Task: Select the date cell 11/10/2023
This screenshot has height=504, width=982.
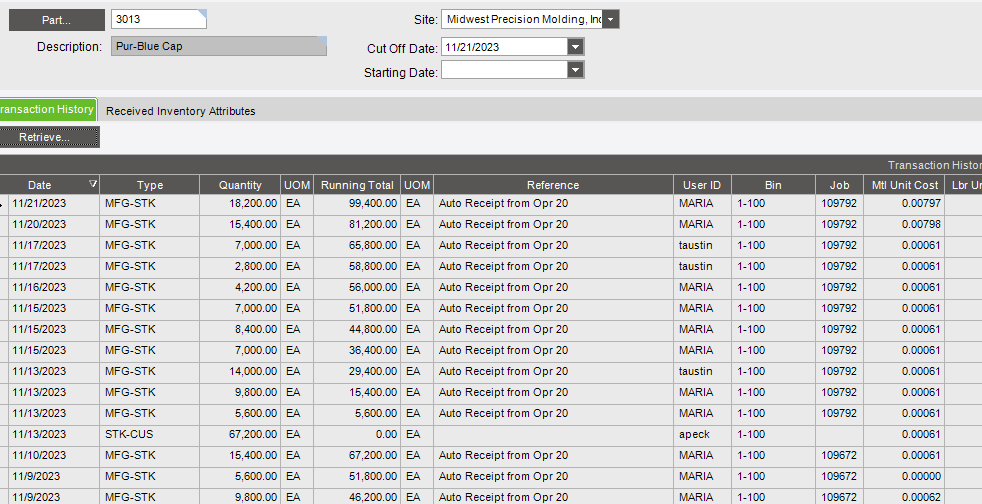Action: pos(54,455)
